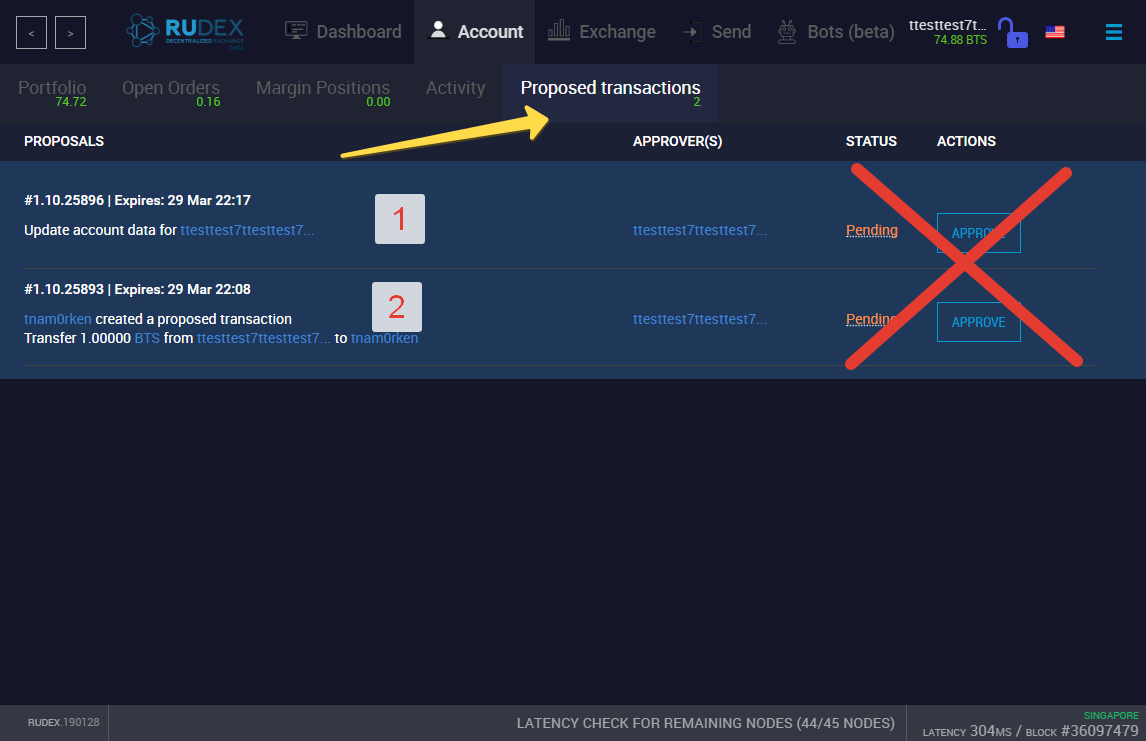Open language selector US flag
This screenshot has width=1146, height=741.
point(1055,31)
